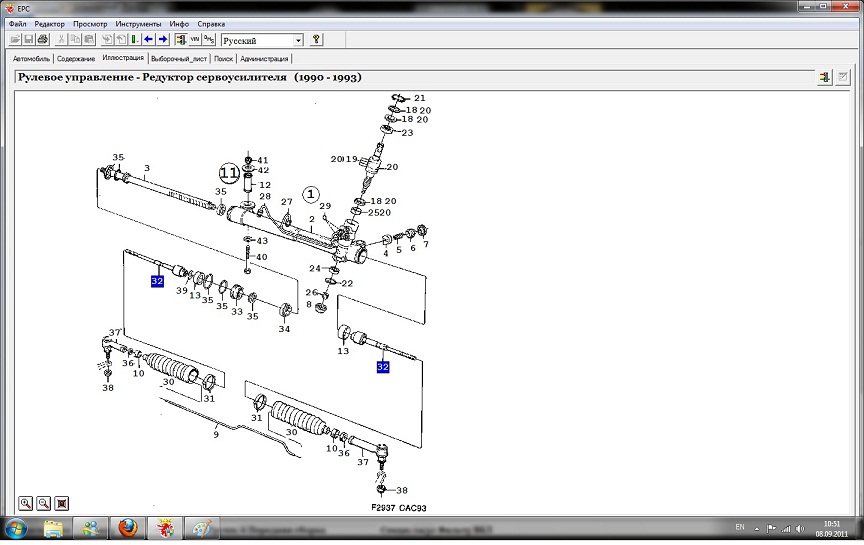Zoom out of the illustration
This screenshot has height=545, width=864.
click(x=43, y=503)
